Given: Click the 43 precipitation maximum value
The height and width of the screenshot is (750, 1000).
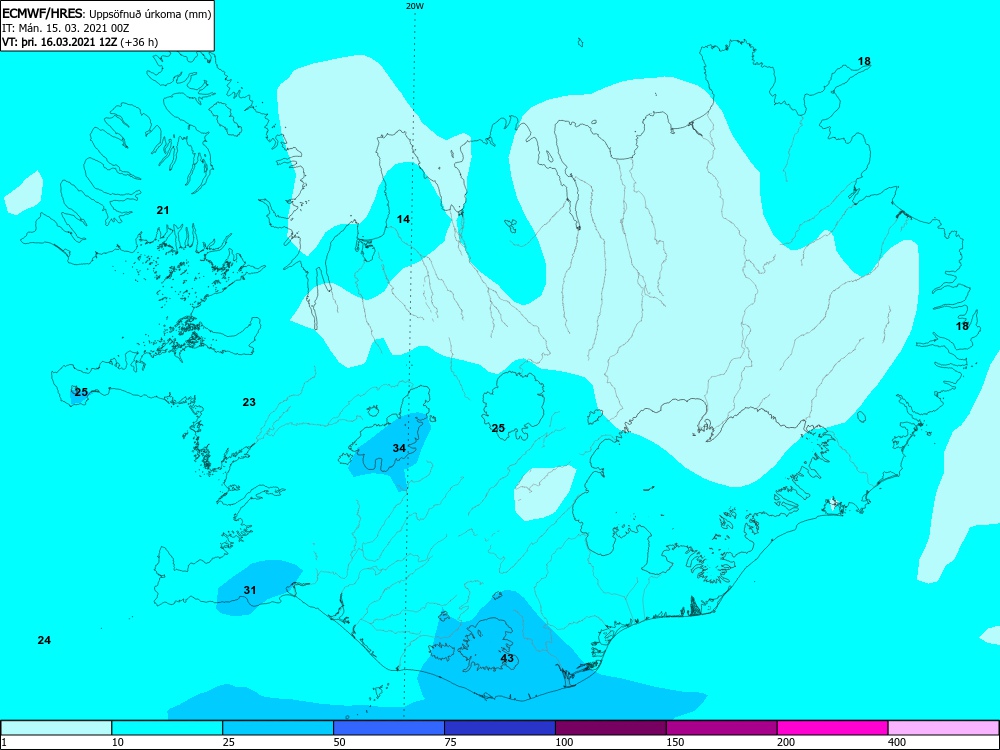Looking at the screenshot, I should [x=507, y=658].
